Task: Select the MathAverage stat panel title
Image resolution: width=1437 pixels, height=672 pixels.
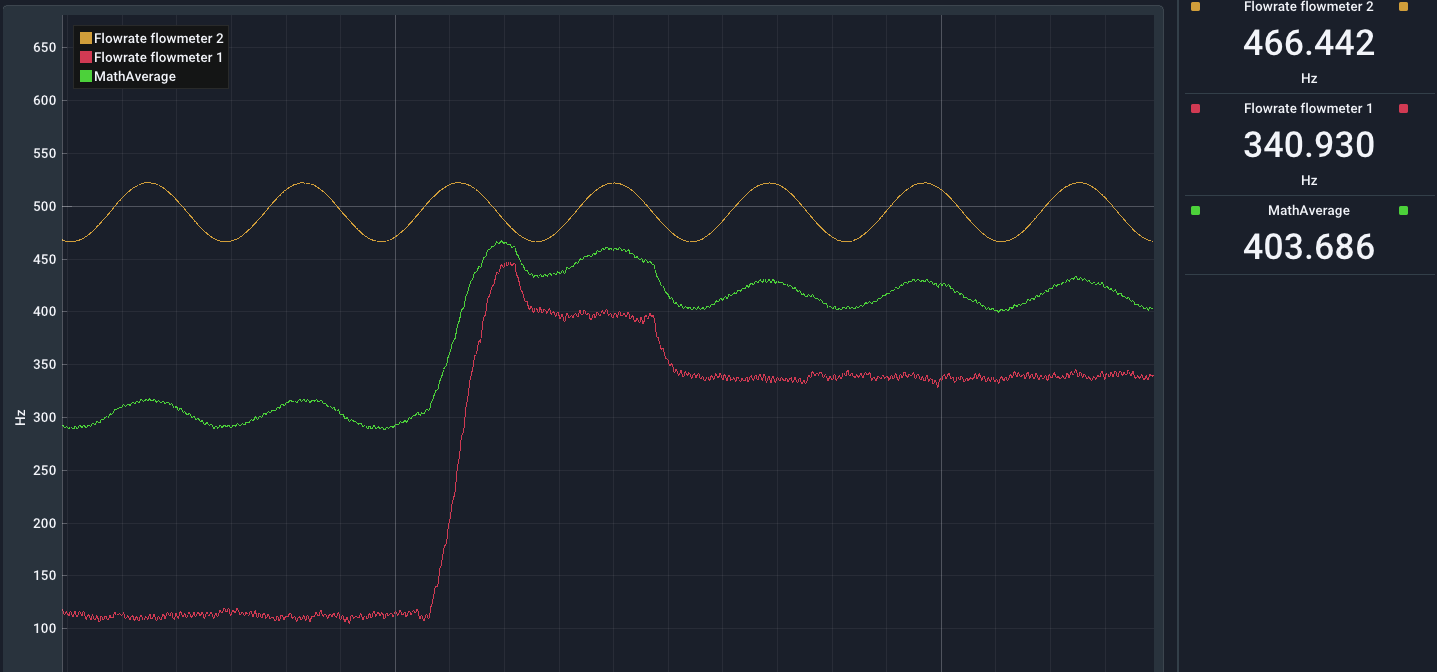Action: point(1309,210)
